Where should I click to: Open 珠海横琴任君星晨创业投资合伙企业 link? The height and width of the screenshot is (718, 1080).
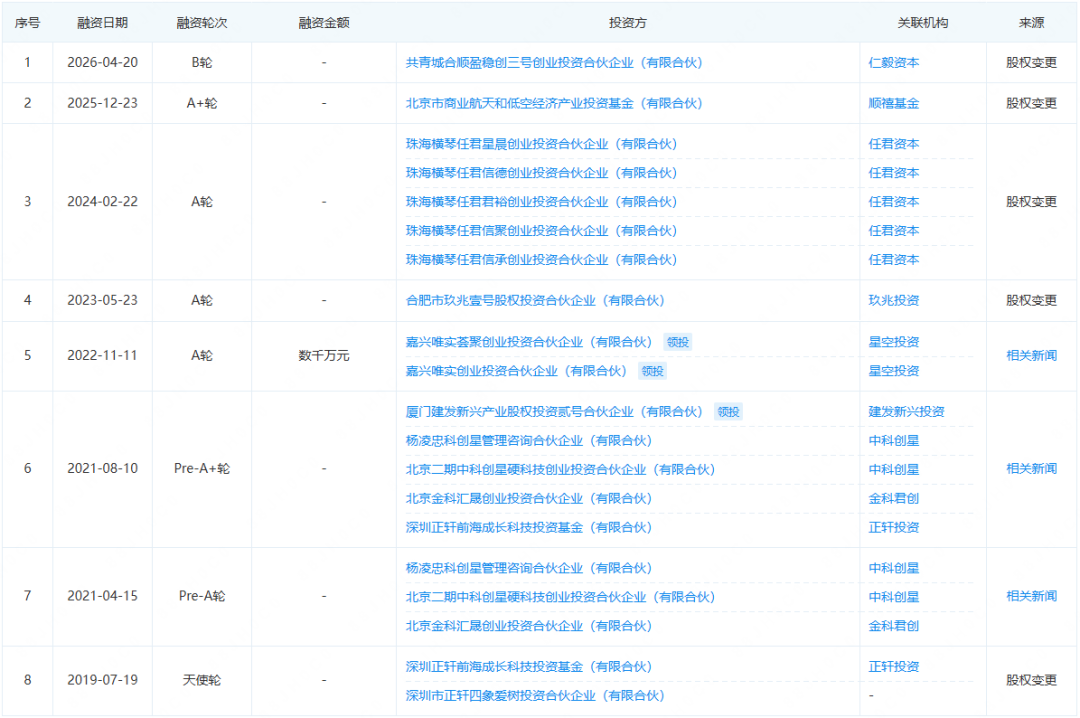coord(541,144)
